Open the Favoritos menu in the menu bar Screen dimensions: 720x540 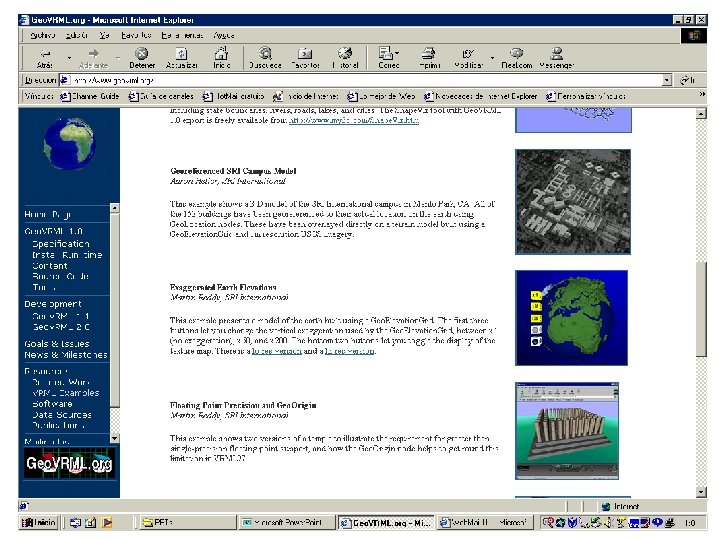(x=136, y=35)
